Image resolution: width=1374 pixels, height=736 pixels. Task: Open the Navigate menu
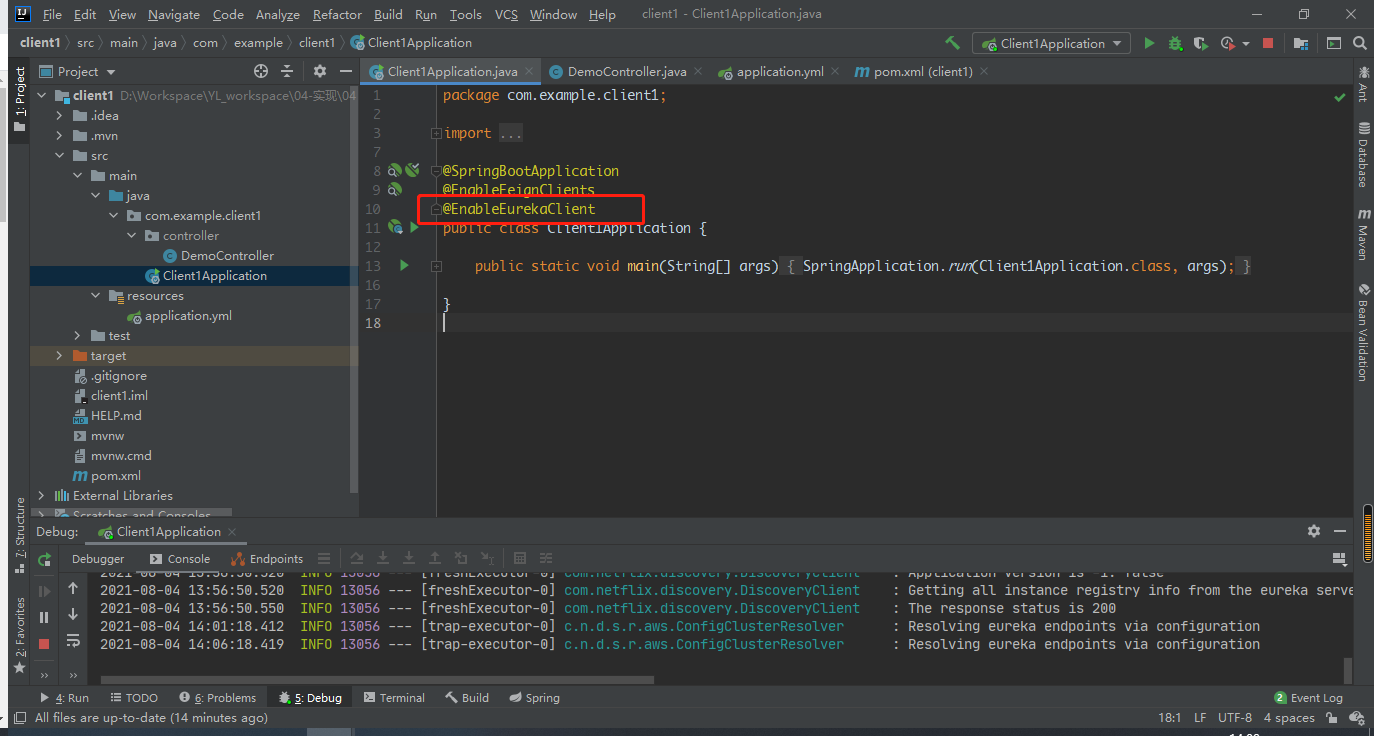point(173,15)
